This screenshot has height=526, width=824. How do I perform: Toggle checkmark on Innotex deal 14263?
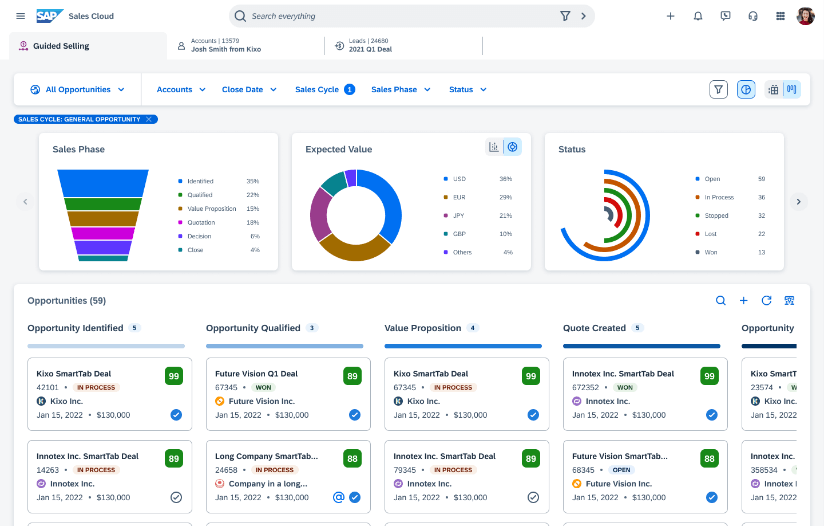(x=176, y=497)
